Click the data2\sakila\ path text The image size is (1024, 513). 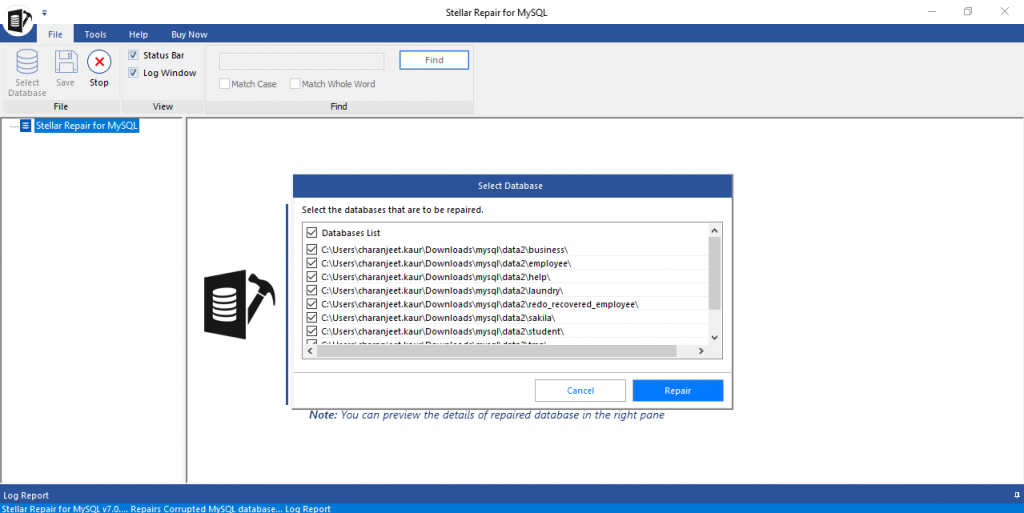click(x=438, y=318)
